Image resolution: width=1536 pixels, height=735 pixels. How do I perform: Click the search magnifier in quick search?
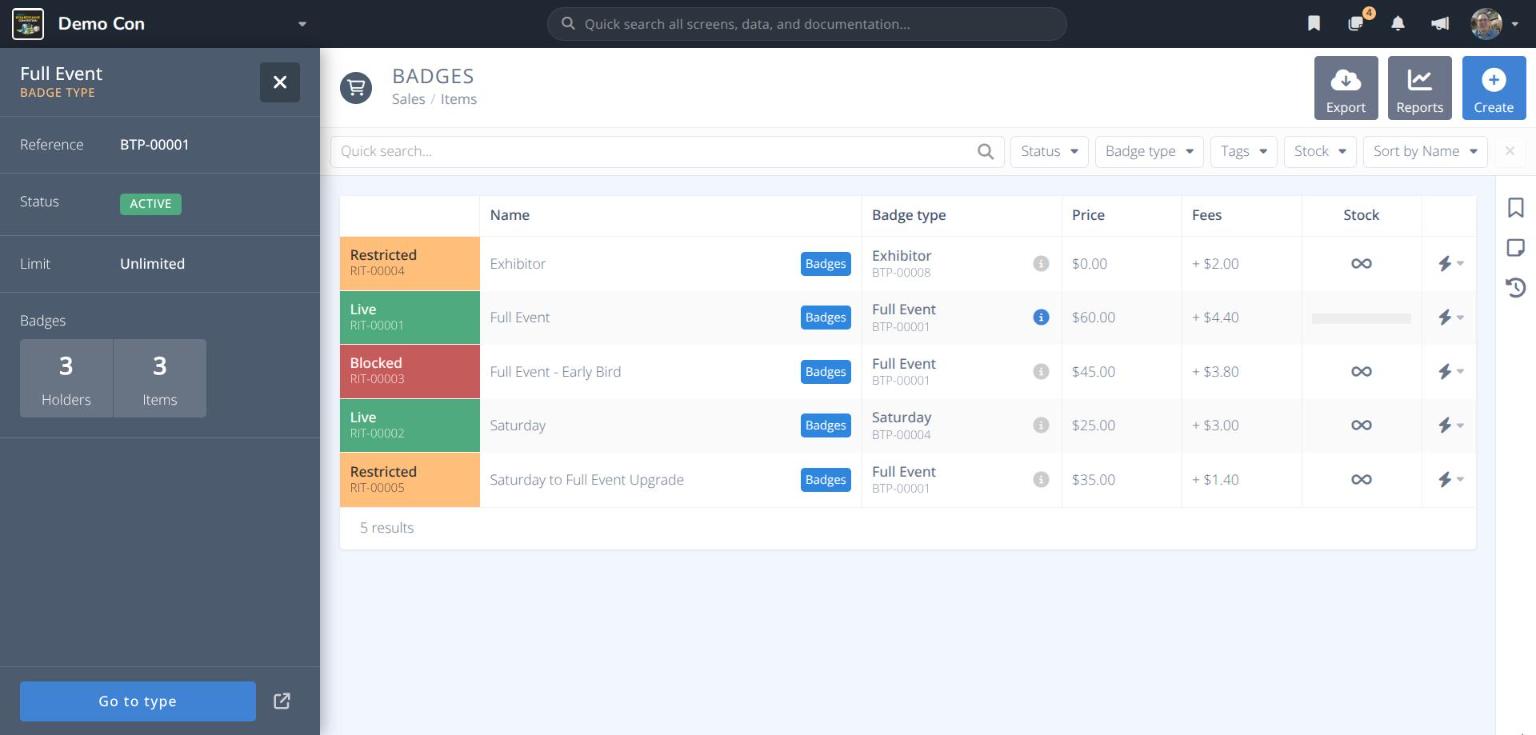pos(985,151)
